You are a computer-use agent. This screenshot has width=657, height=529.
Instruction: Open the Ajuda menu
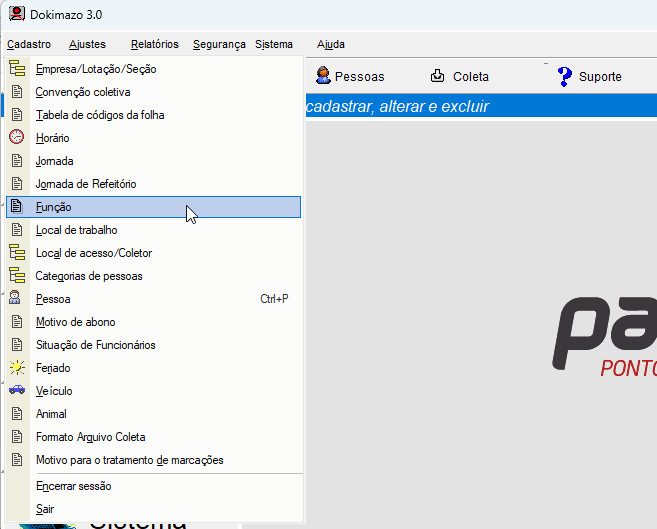click(x=331, y=44)
